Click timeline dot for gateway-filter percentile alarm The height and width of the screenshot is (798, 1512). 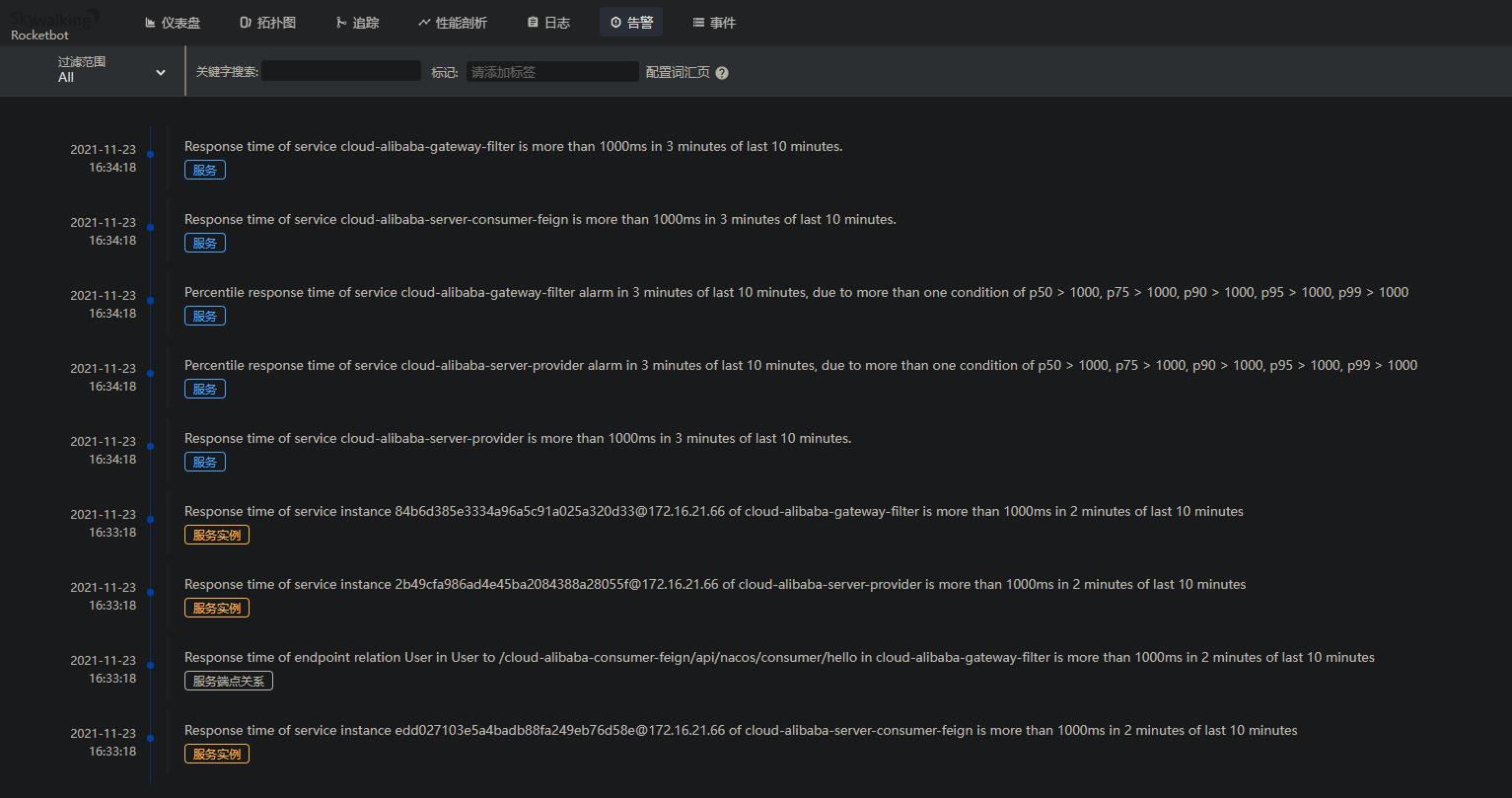point(151,300)
